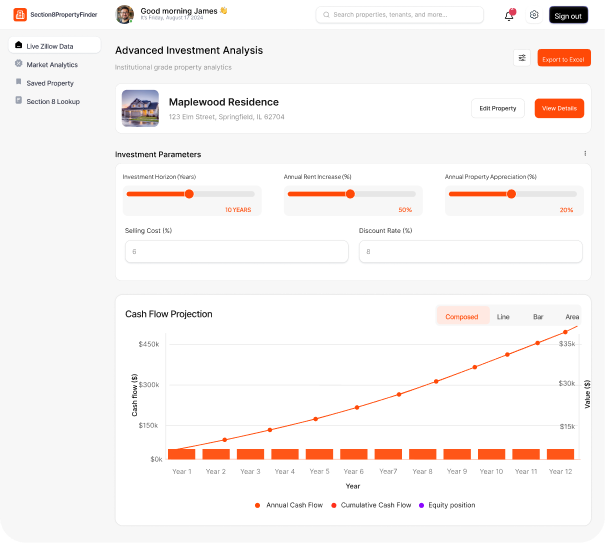This screenshot has height=543, width=605.
Task: Open Section 8 Lookup page
Action: pos(55,101)
